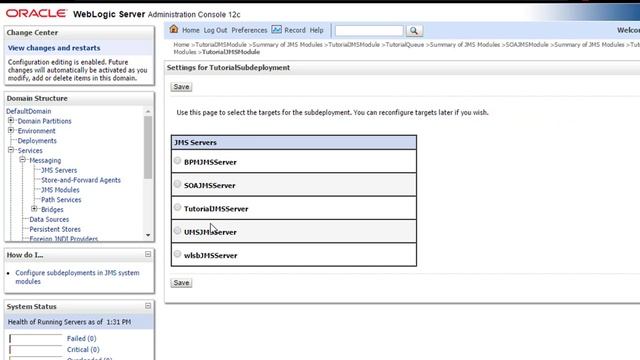Open Configure subdeployments in JMS system modules
Screen dimensions: 640x360
[77, 277]
